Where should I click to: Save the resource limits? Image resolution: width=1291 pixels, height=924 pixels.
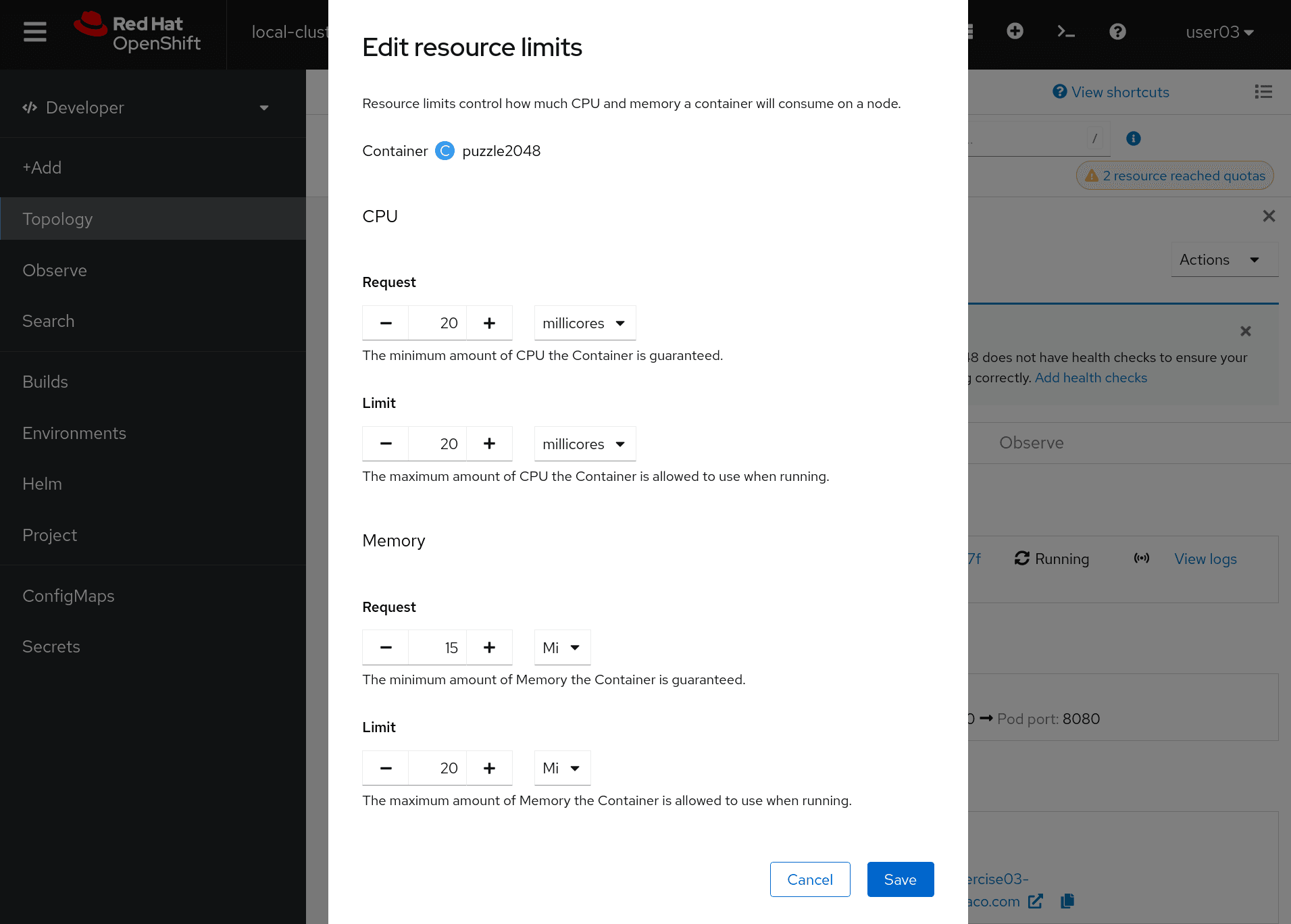[900, 879]
